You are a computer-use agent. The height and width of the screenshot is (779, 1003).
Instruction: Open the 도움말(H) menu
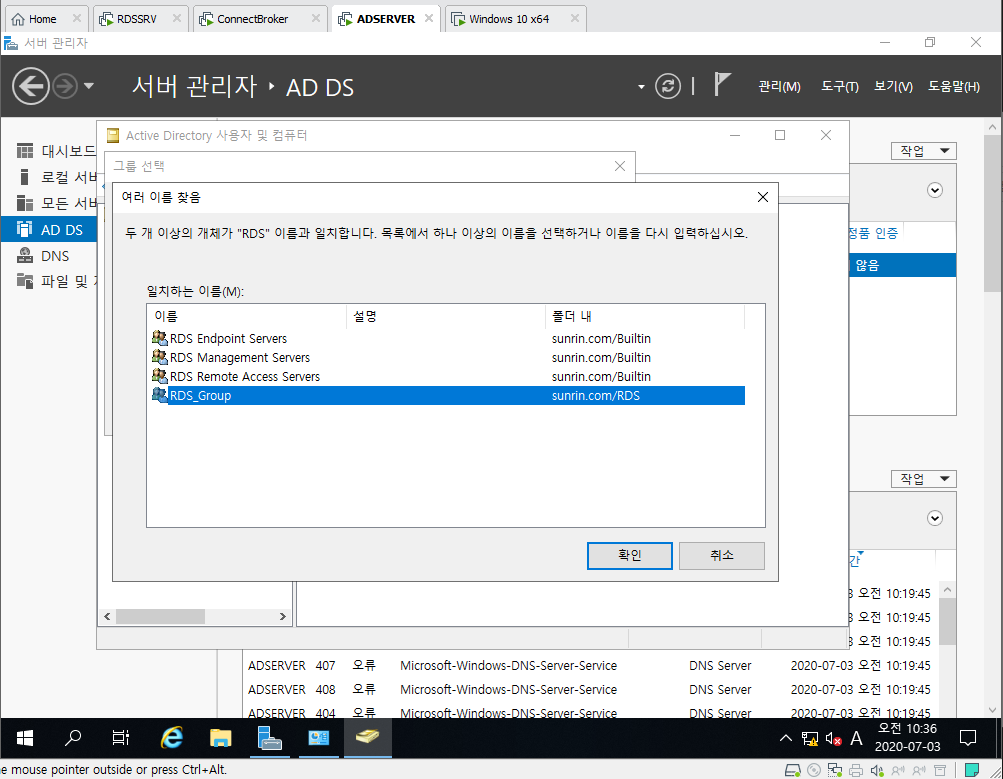pos(954,86)
